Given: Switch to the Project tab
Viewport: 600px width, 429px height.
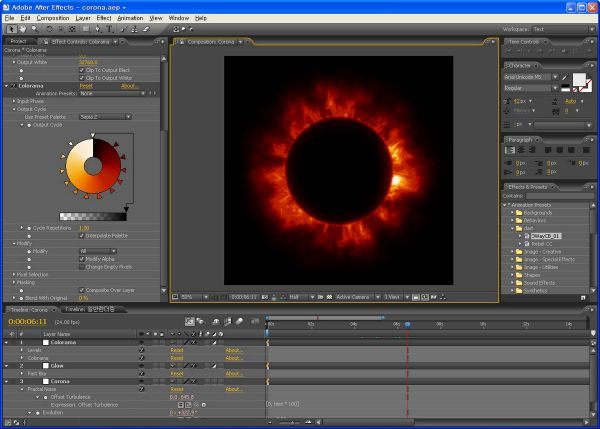Looking at the screenshot, I should click(18, 41).
